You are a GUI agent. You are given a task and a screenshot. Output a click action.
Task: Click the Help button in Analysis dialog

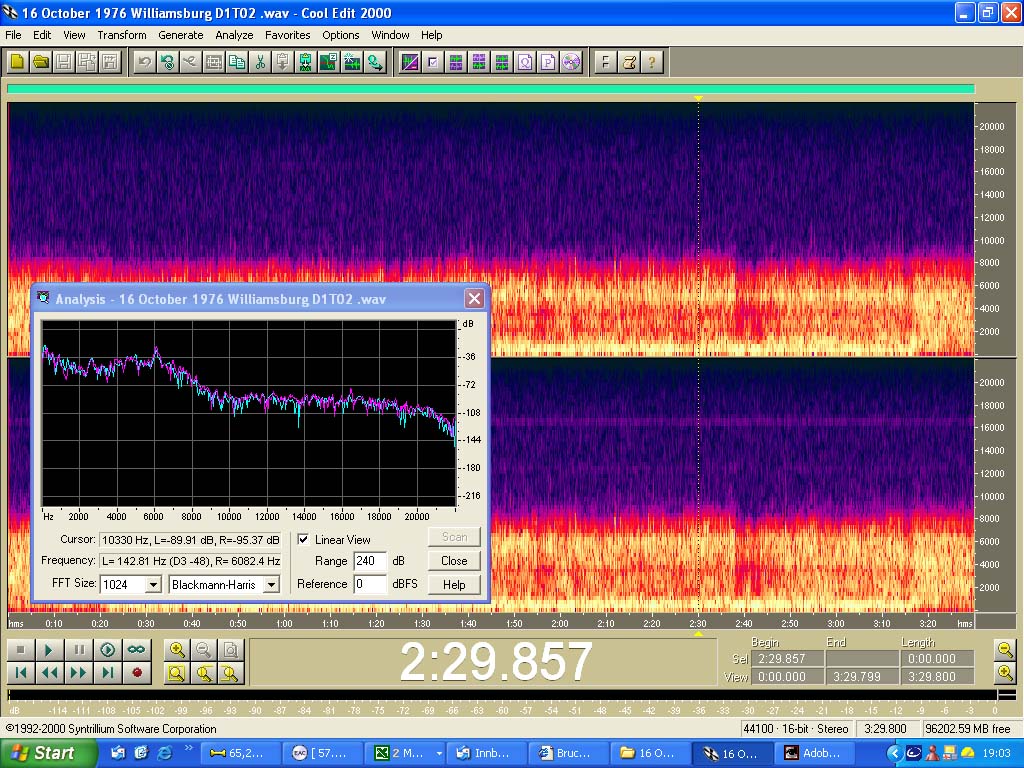point(454,584)
